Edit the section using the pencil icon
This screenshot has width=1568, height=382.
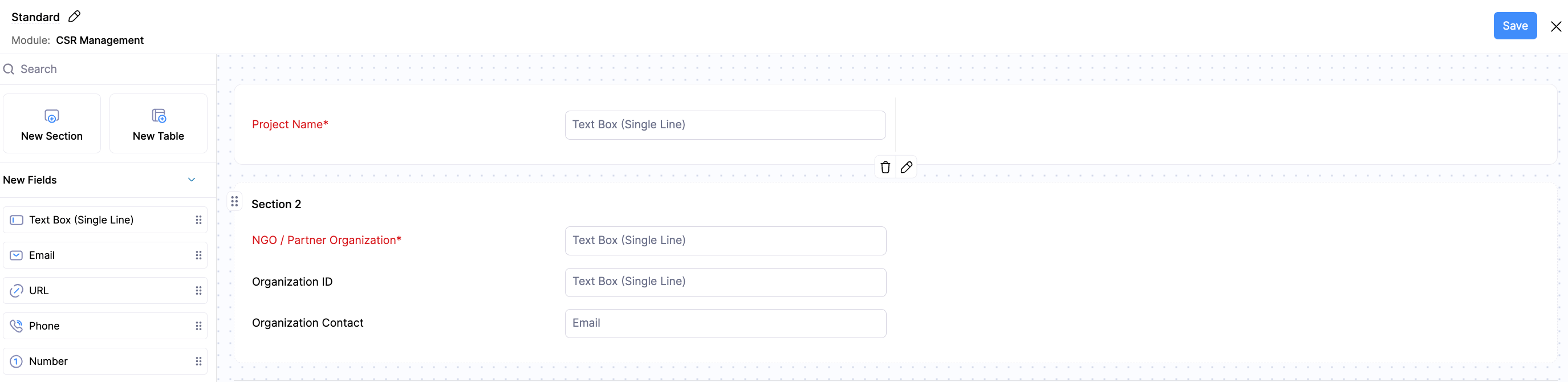pyautogui.click(x=907, y=167)
